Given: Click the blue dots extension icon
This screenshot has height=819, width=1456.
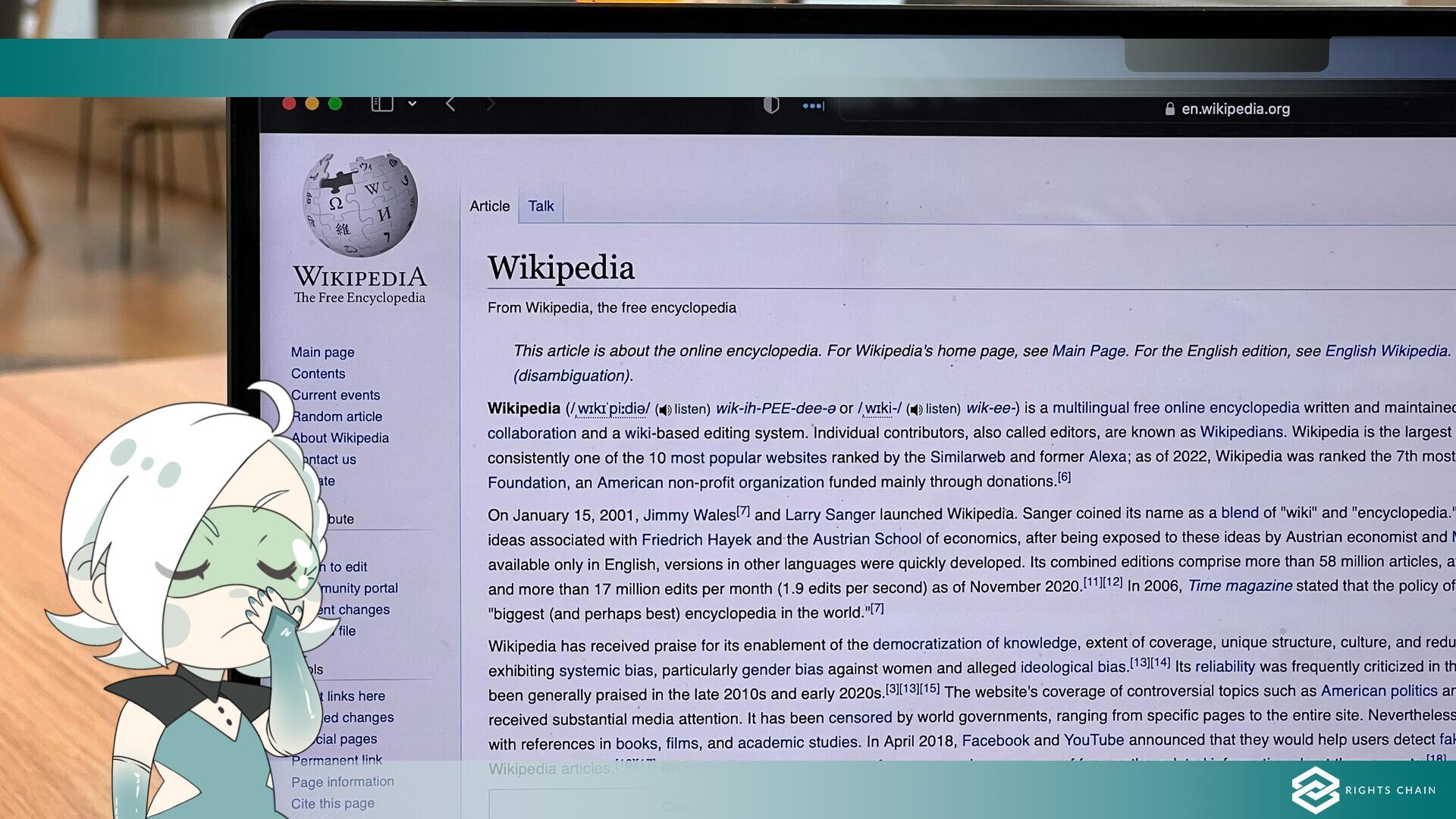Looking at the screenshot, I should pos(813,106).
